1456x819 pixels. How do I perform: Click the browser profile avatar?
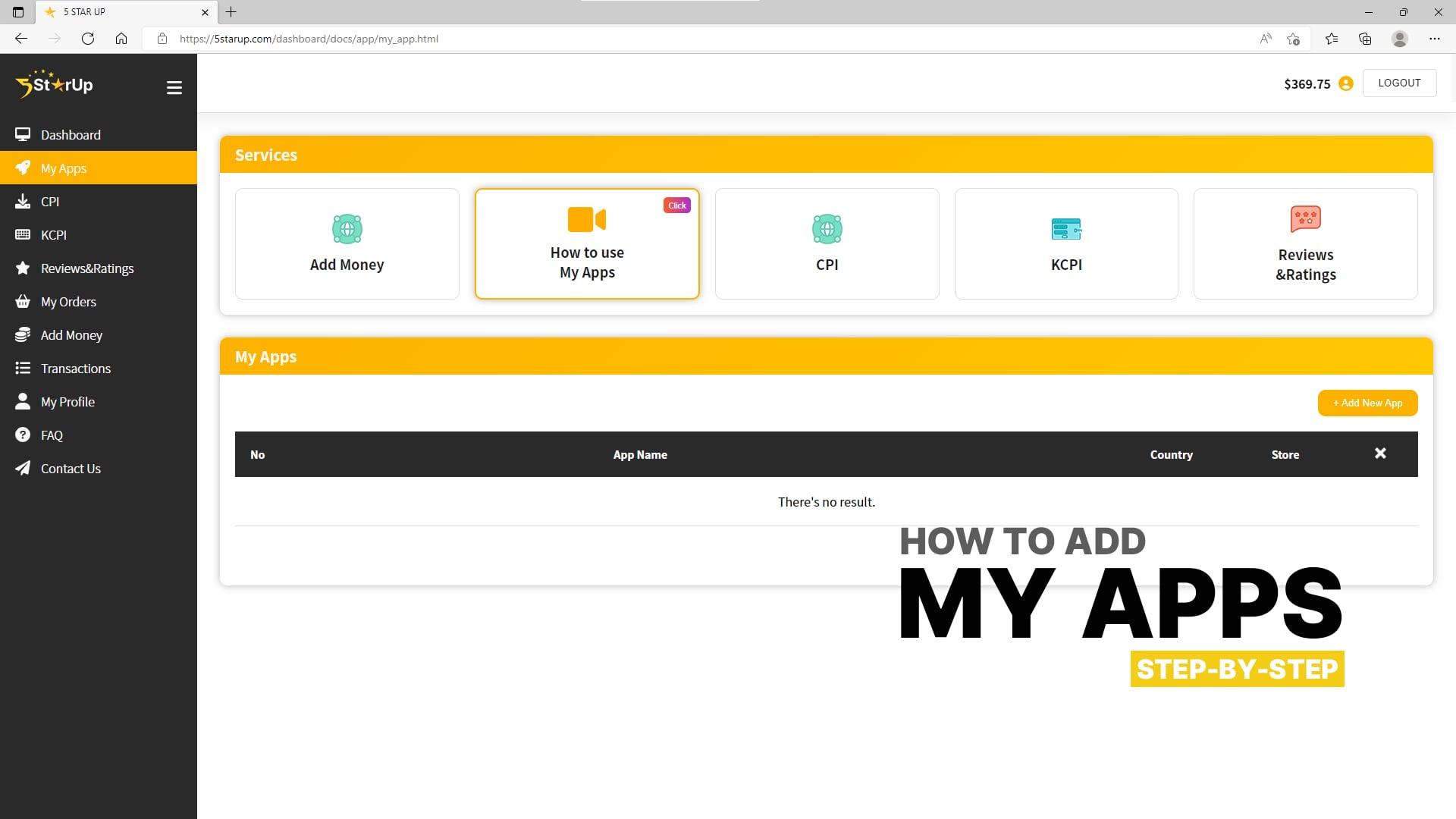pos(1400,39)
